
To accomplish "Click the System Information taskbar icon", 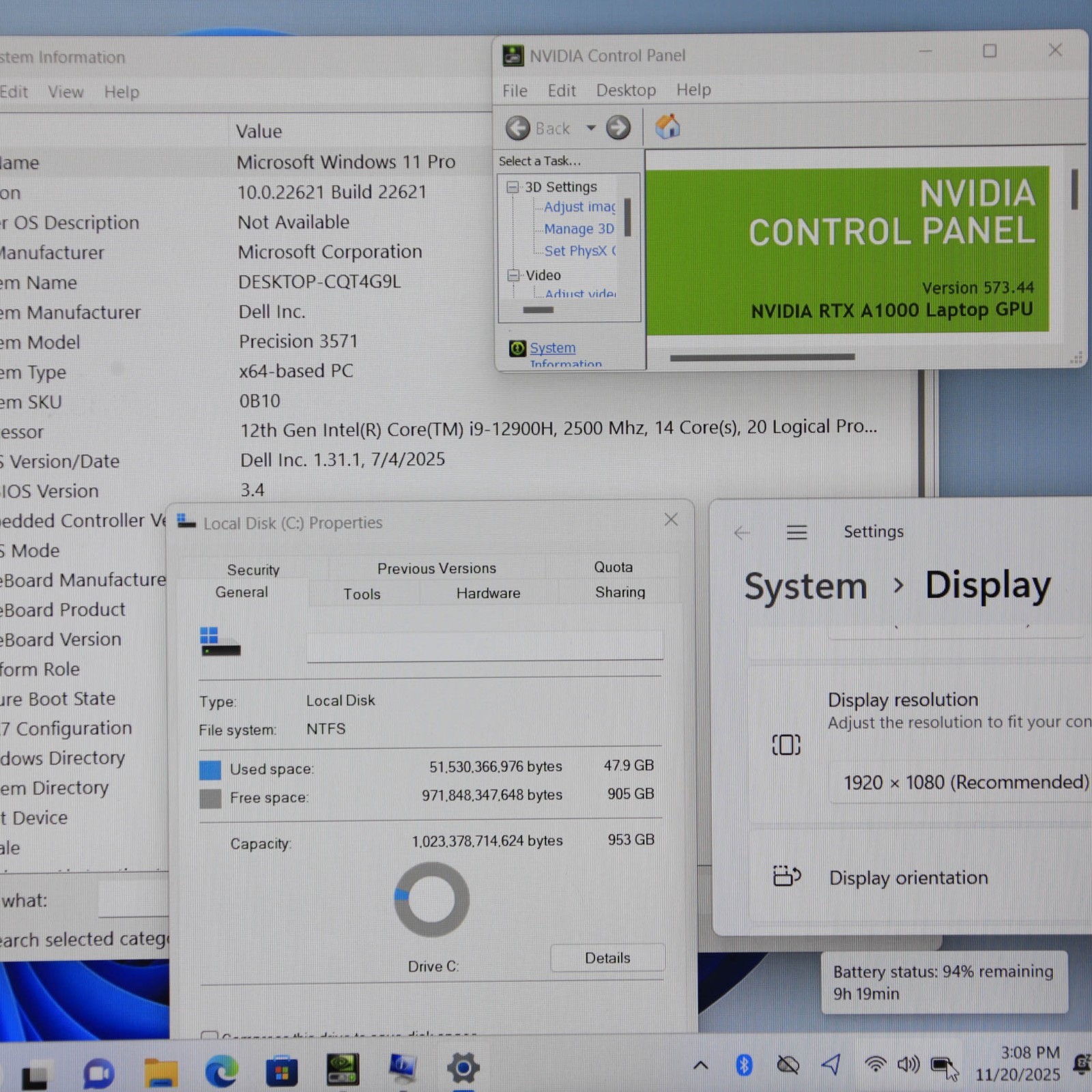I will tap(403, 1068).
